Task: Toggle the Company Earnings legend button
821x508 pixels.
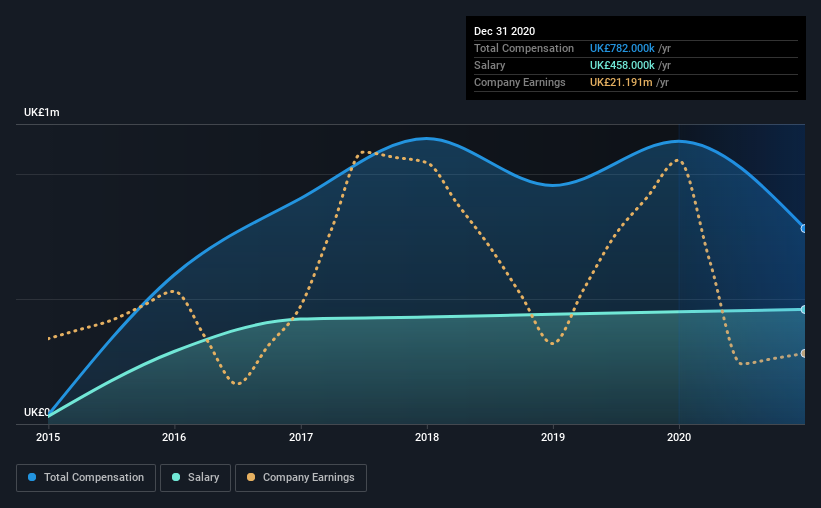Action: coord(301,478)
